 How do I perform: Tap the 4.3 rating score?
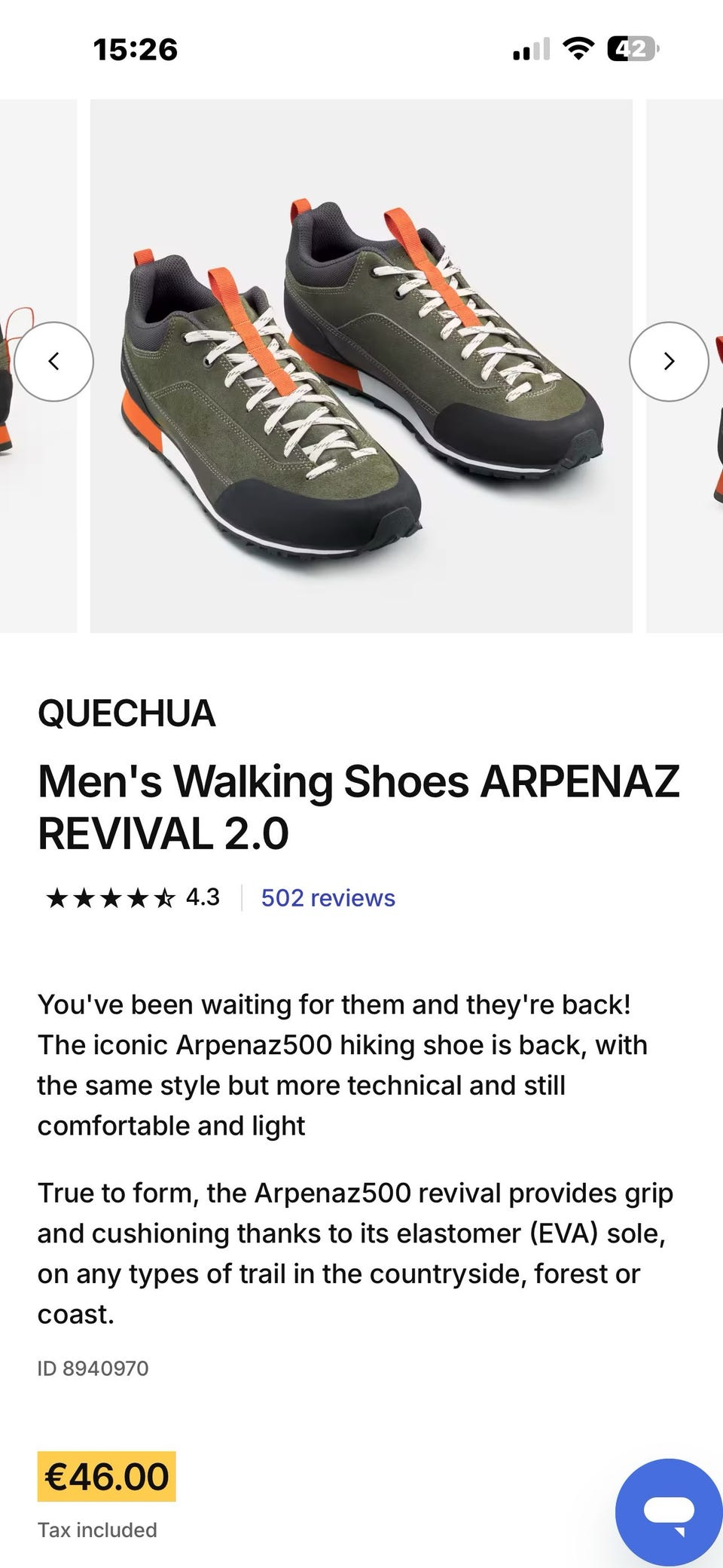tap(203, 897)
